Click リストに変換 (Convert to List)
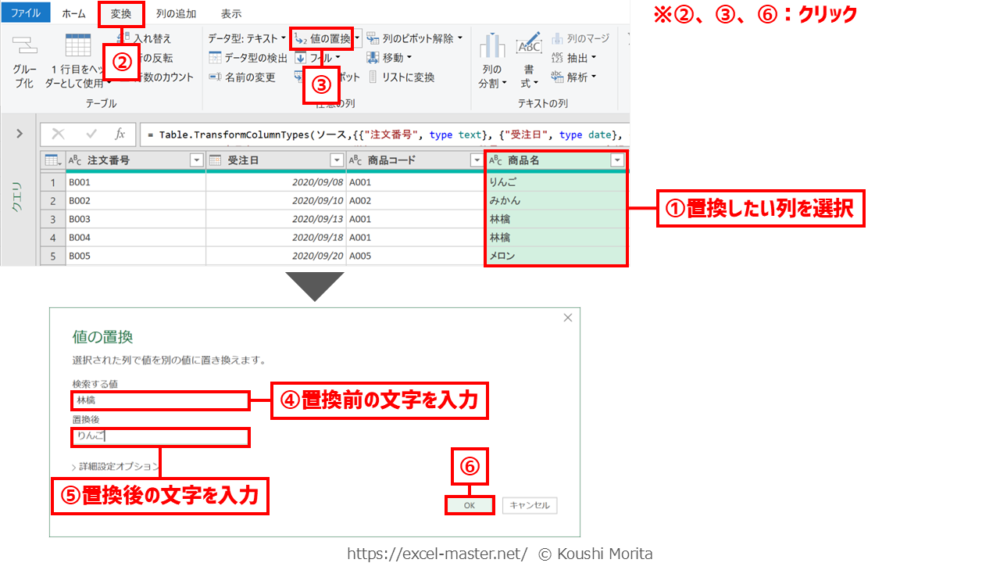Image resolution: width=1000 pixels, height=563 pixels. (402, 77)
